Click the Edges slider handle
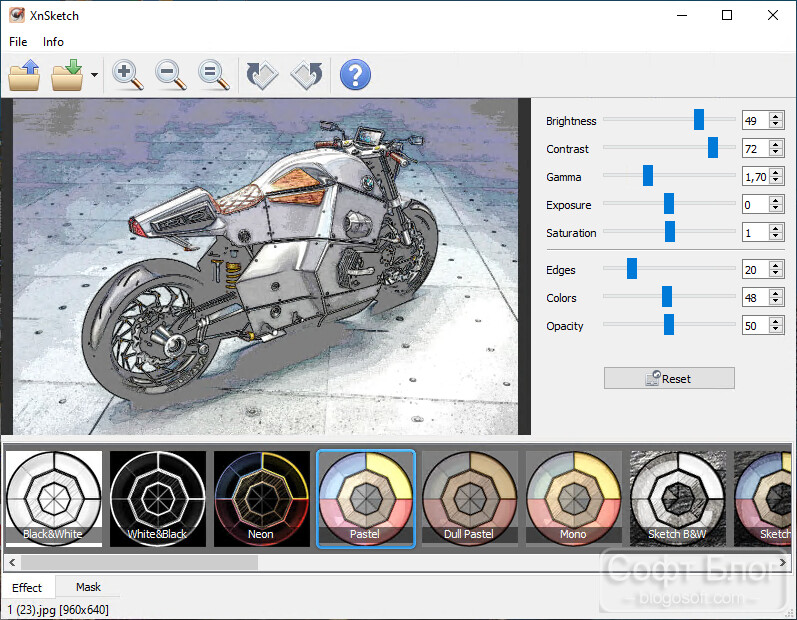This screenshot has width=797, height=620. 632,268
